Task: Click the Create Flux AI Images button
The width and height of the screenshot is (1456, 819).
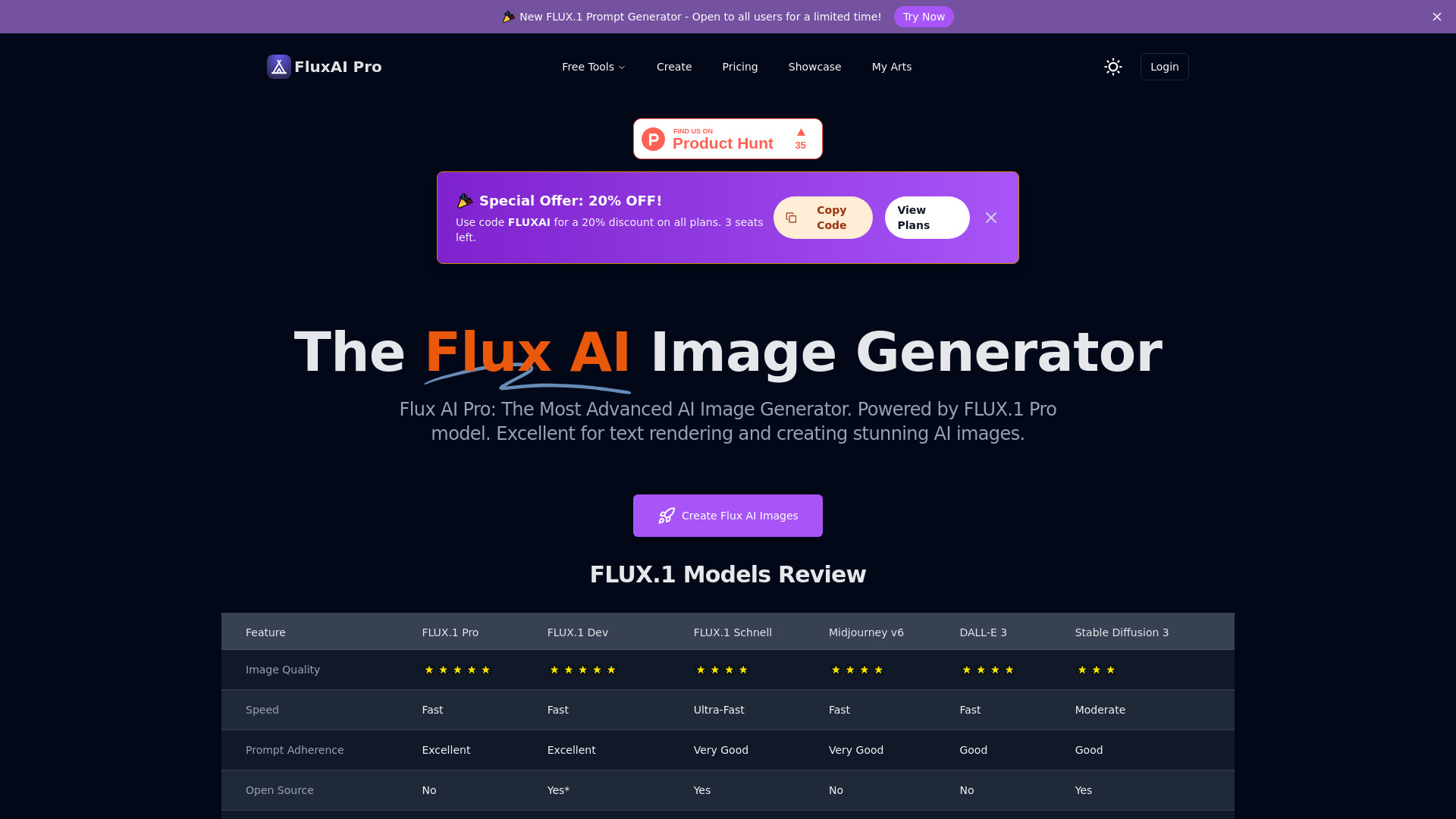Action: (x=728, y=515)
